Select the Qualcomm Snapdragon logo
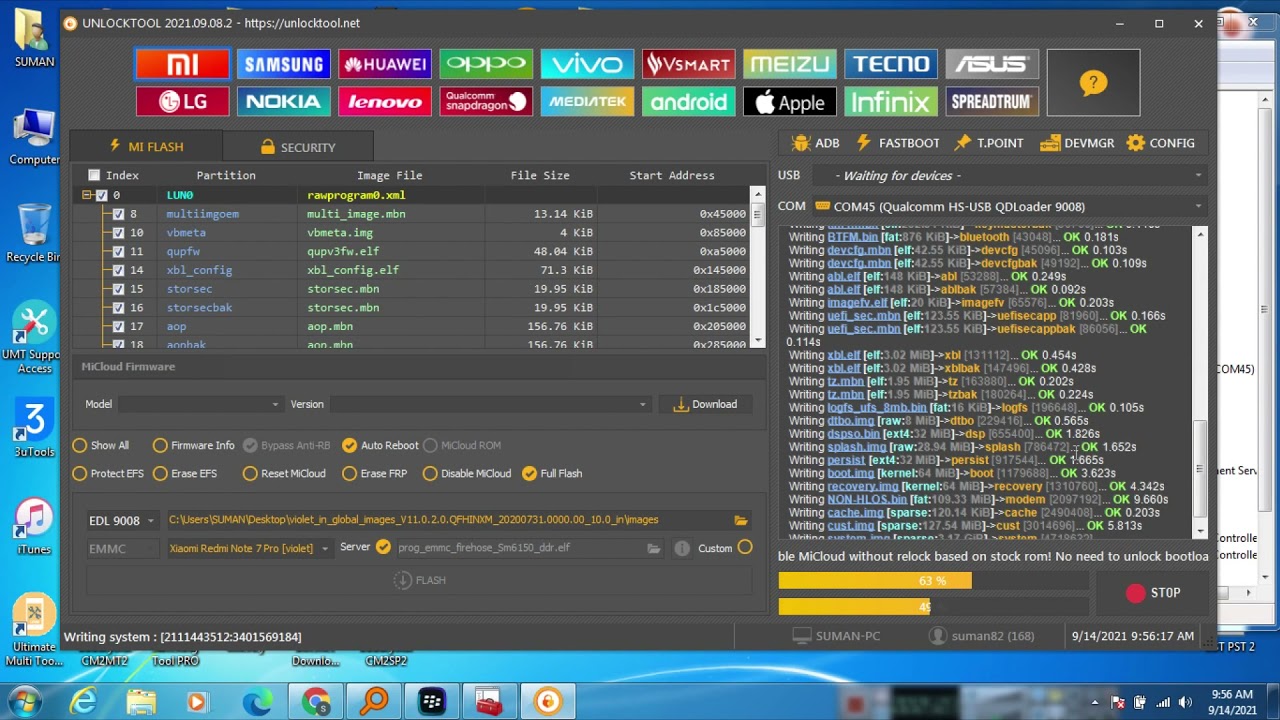This screenshot has width=1280, height=720. (x=486, y=102)
